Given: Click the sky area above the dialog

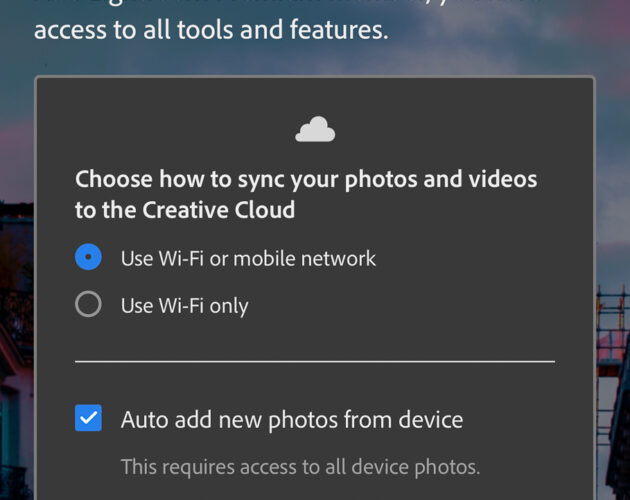Looking at the screenshot, I should point(315,58).
